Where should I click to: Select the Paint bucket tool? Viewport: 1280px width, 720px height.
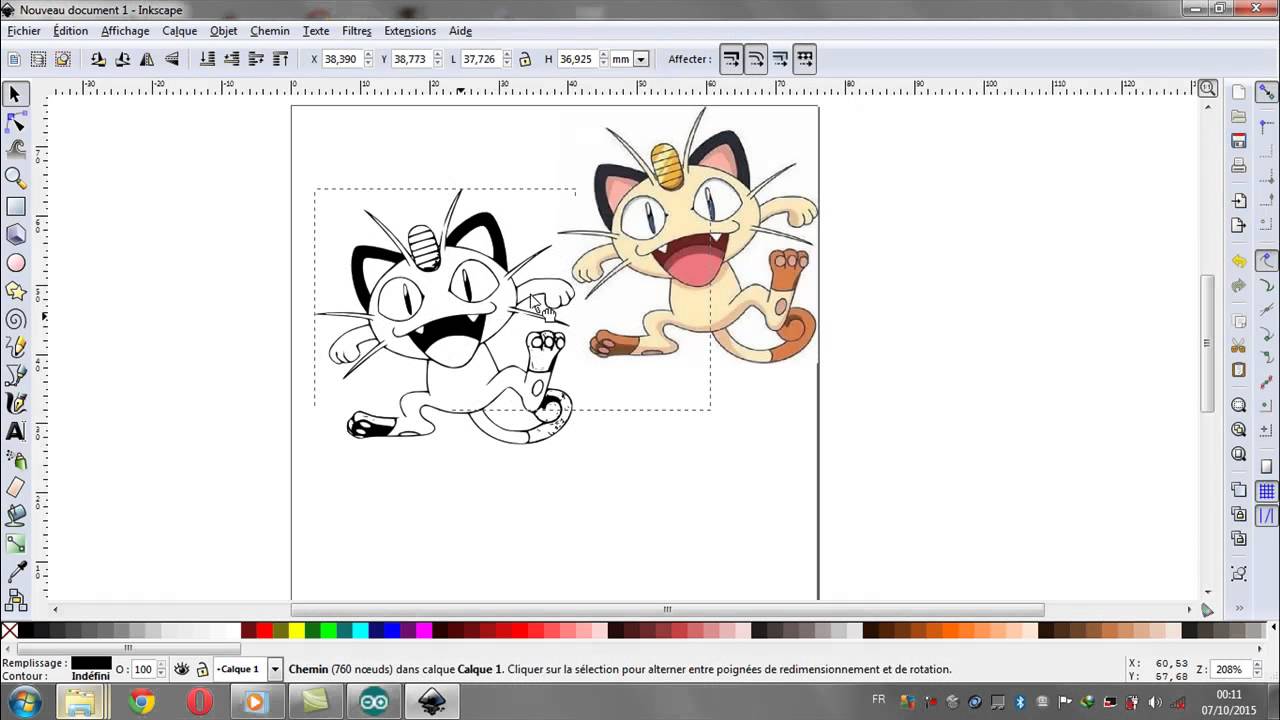(x=15, y=516)
